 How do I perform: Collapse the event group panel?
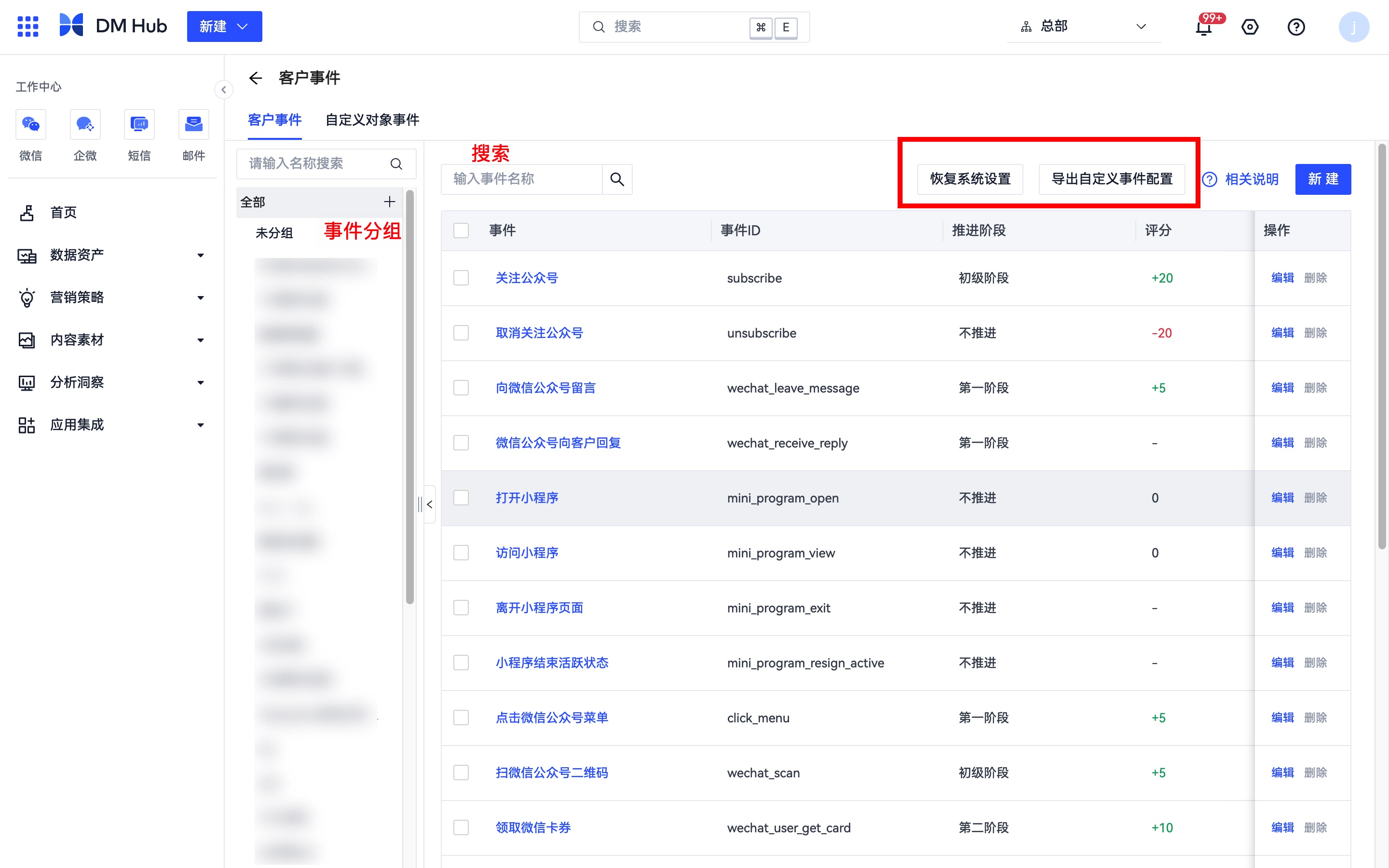point(429,504)
